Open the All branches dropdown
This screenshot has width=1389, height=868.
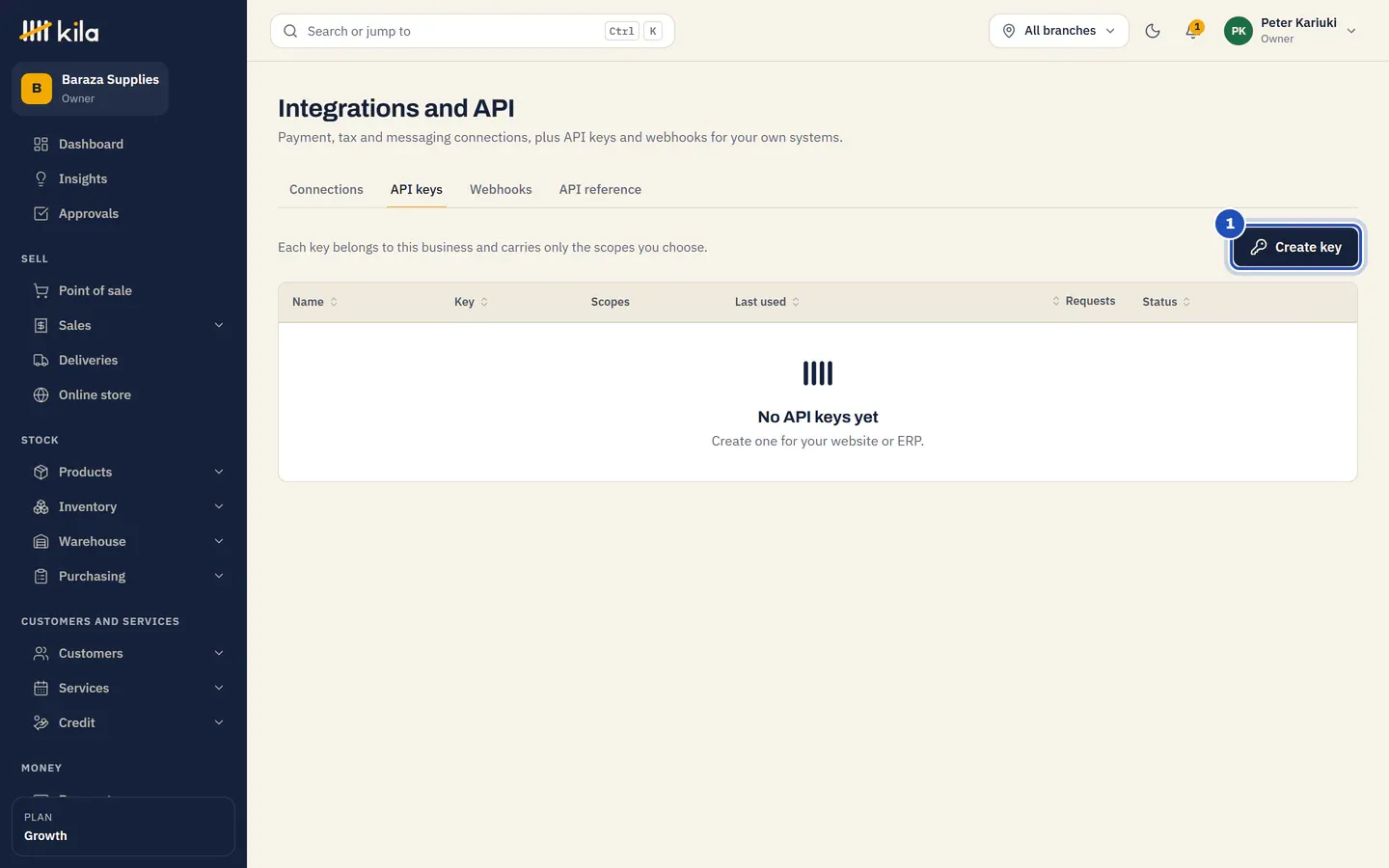1058,31
